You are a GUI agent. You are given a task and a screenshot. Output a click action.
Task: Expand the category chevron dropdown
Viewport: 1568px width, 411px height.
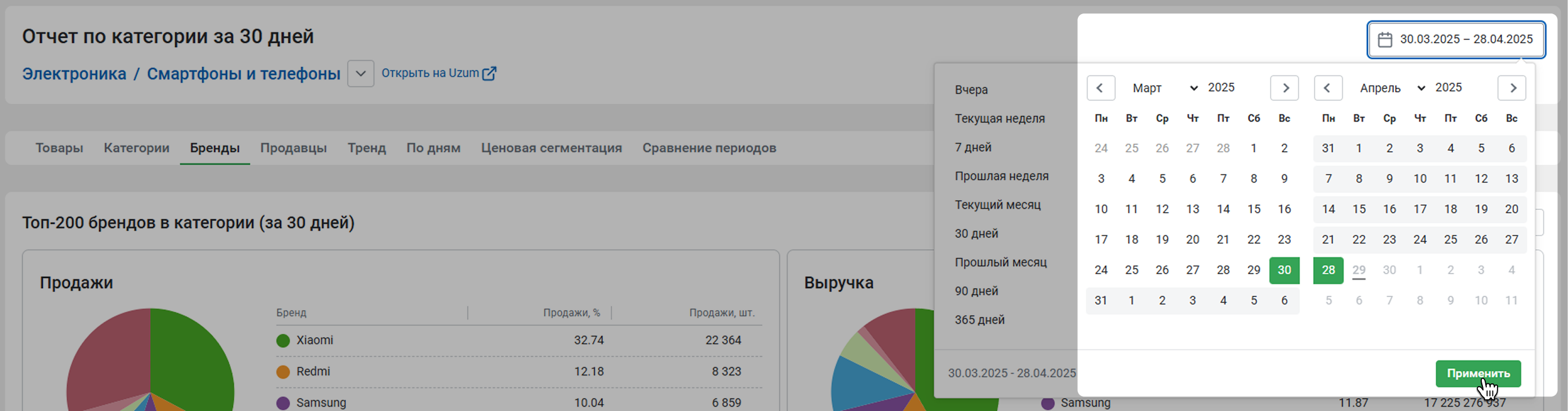361,74
